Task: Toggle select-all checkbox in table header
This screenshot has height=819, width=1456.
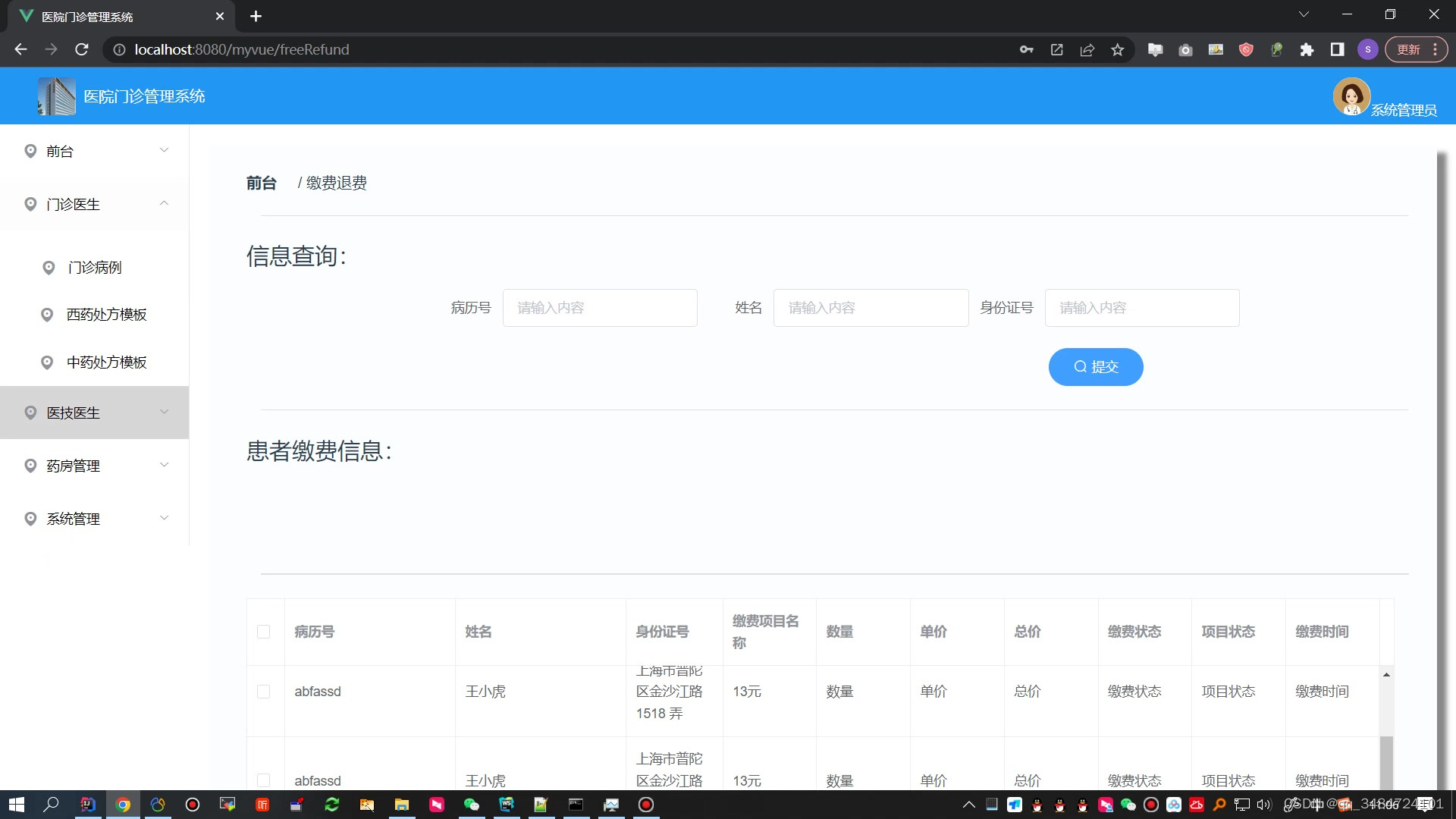Action: coord(263,632)
